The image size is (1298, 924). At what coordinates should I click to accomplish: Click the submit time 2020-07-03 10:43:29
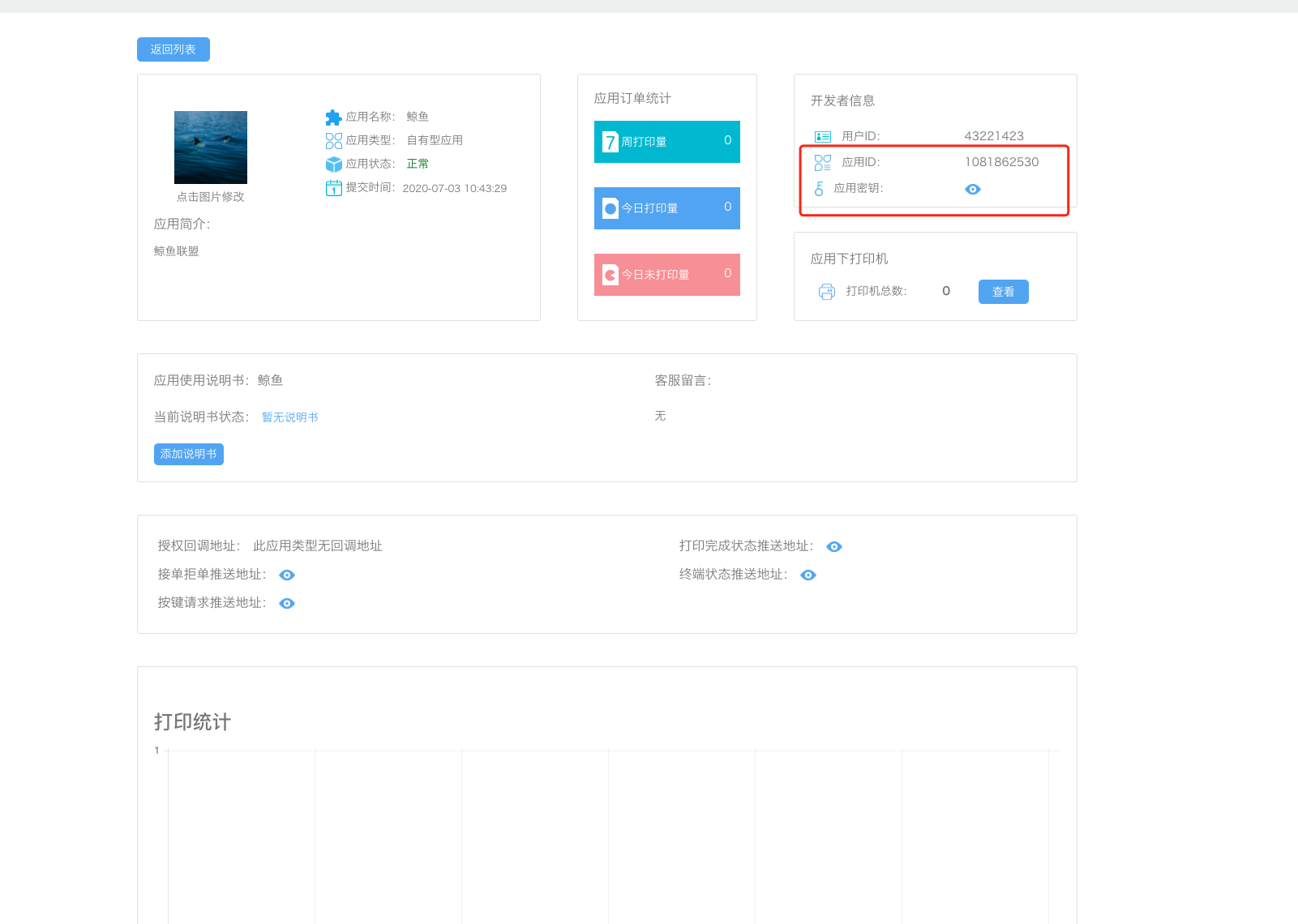tap(455, 188)
